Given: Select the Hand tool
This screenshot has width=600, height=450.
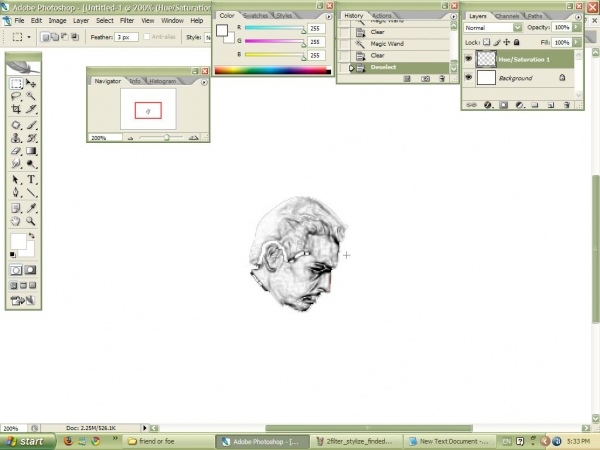Looking at the screenshot, I should click(16, 221).
